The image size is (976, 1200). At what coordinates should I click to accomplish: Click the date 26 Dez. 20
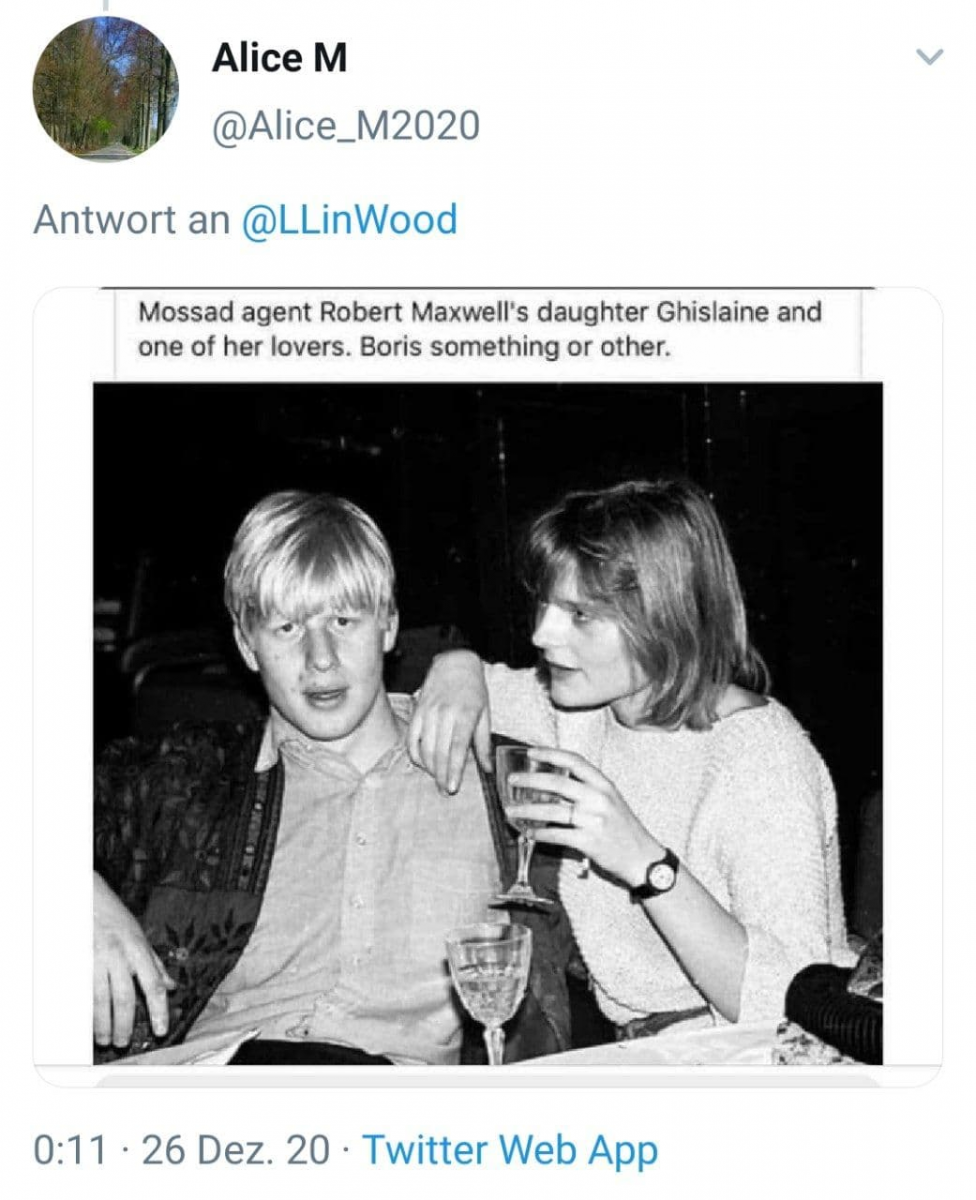tap(235, 1150)
